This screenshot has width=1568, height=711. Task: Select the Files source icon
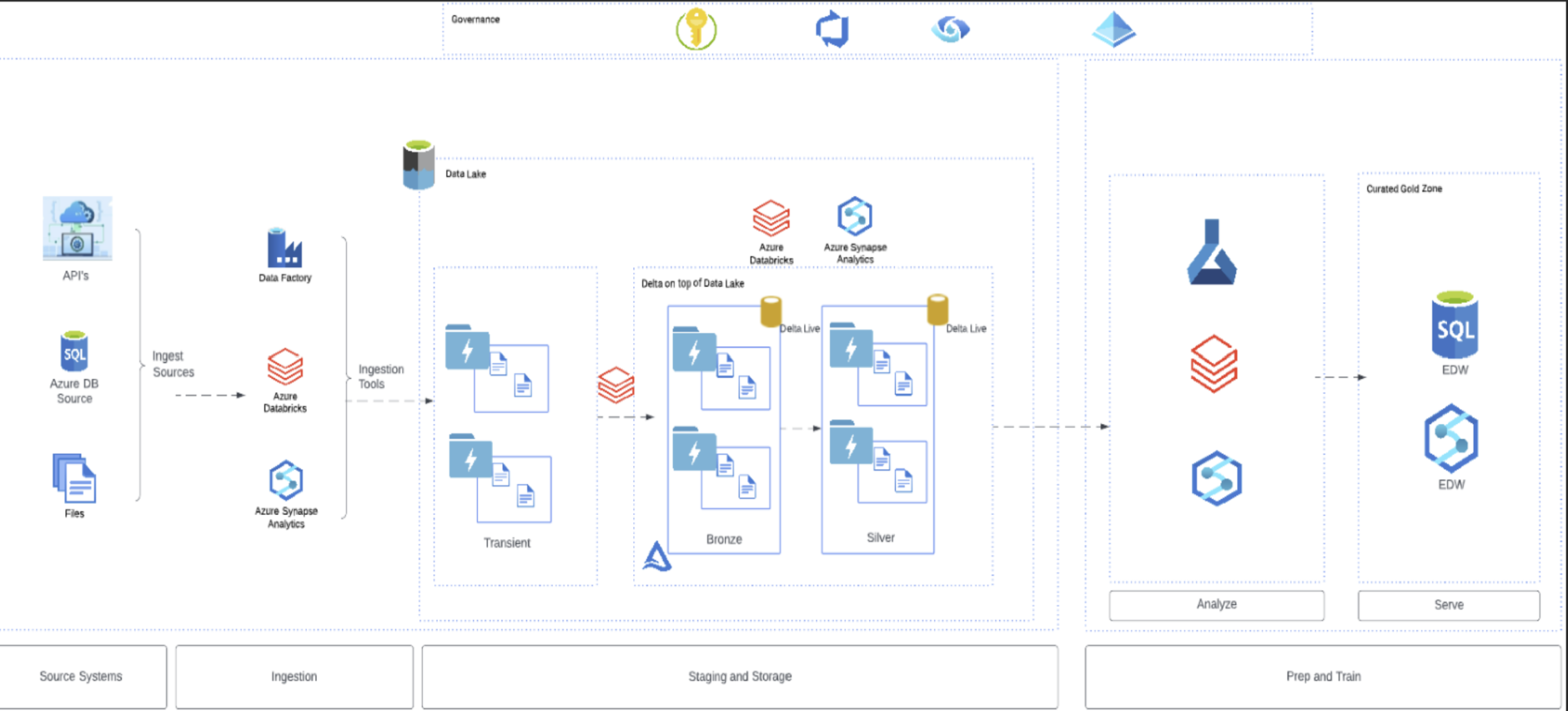coord(74,478)
